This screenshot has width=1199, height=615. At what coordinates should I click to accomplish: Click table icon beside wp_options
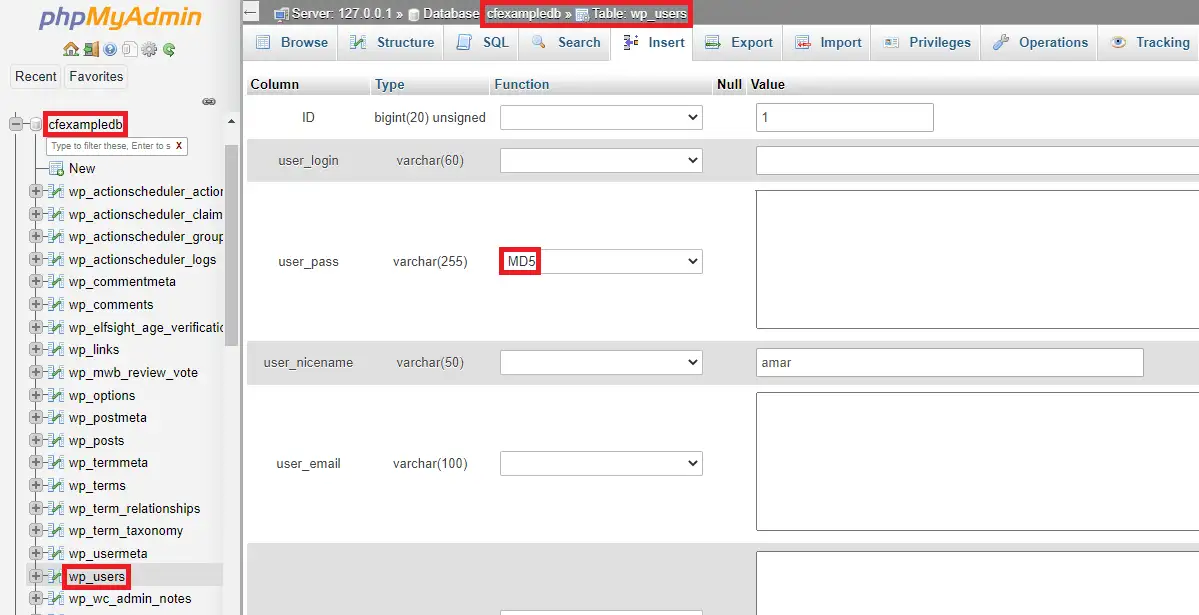pyautogui.click(x=55, y=395)
